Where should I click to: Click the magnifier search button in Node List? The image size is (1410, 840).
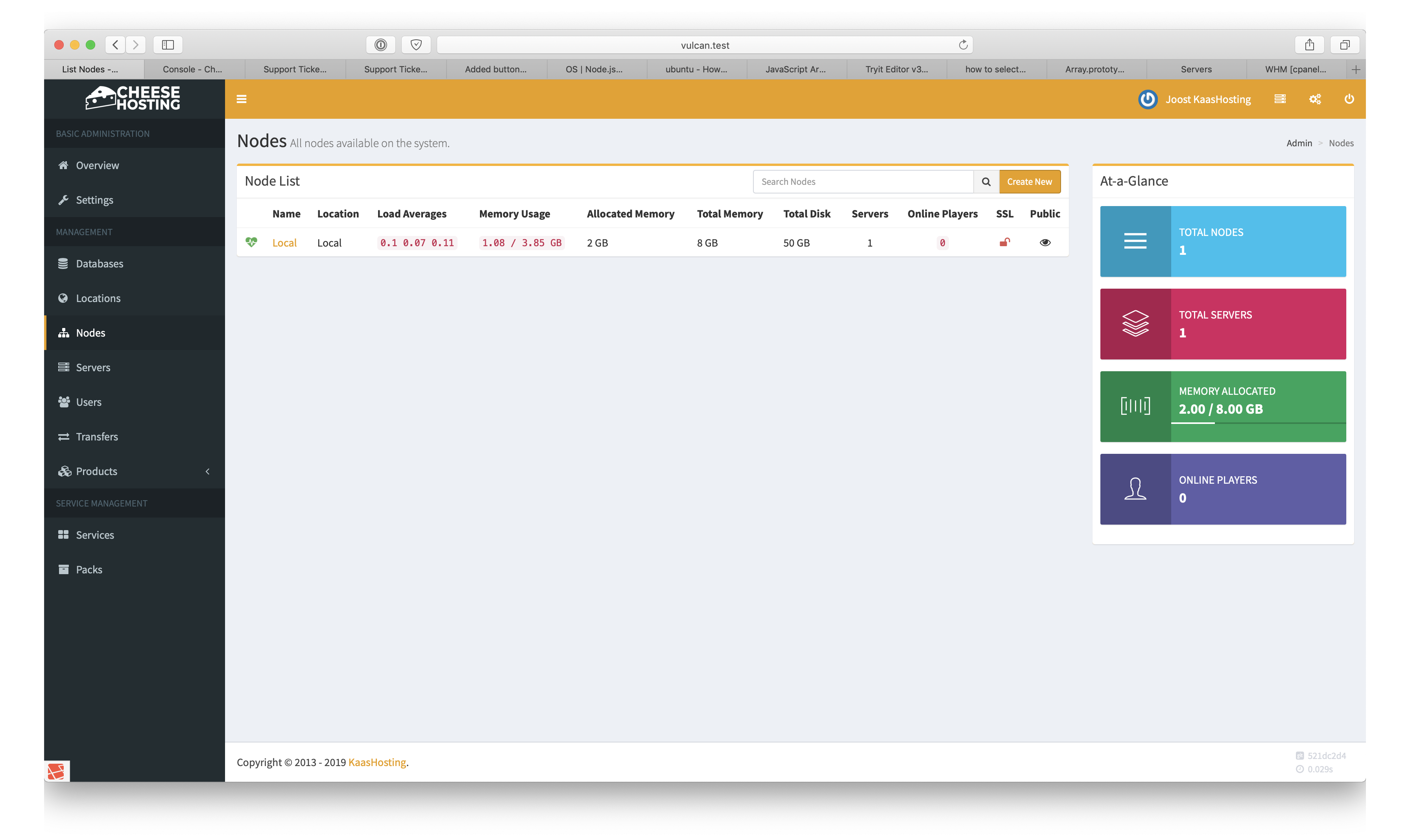(x=986, y=182)
